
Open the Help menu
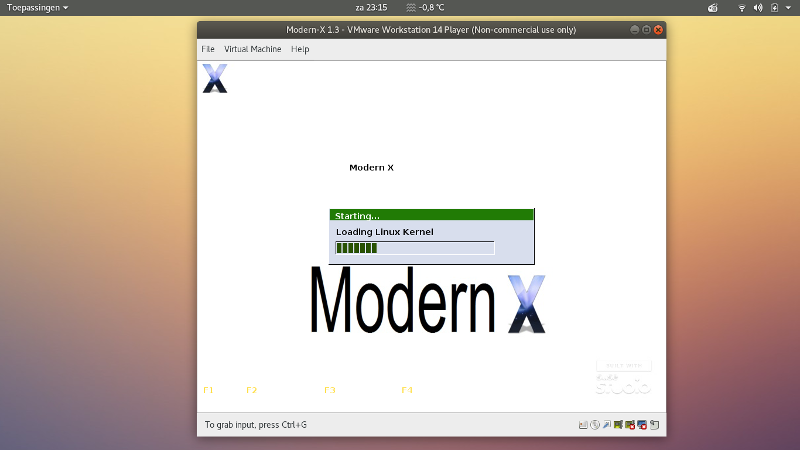[x=300, y=49]
